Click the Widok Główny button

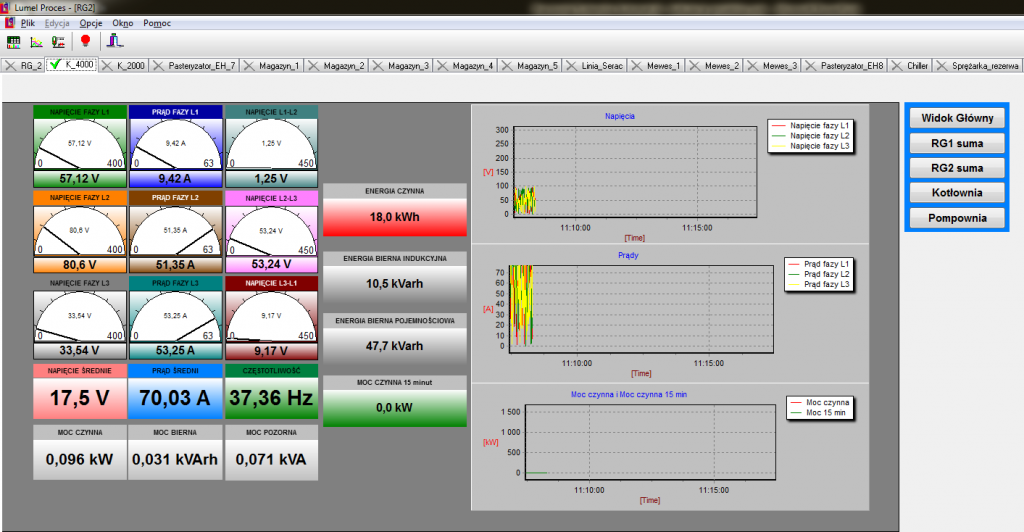(957, 118)
